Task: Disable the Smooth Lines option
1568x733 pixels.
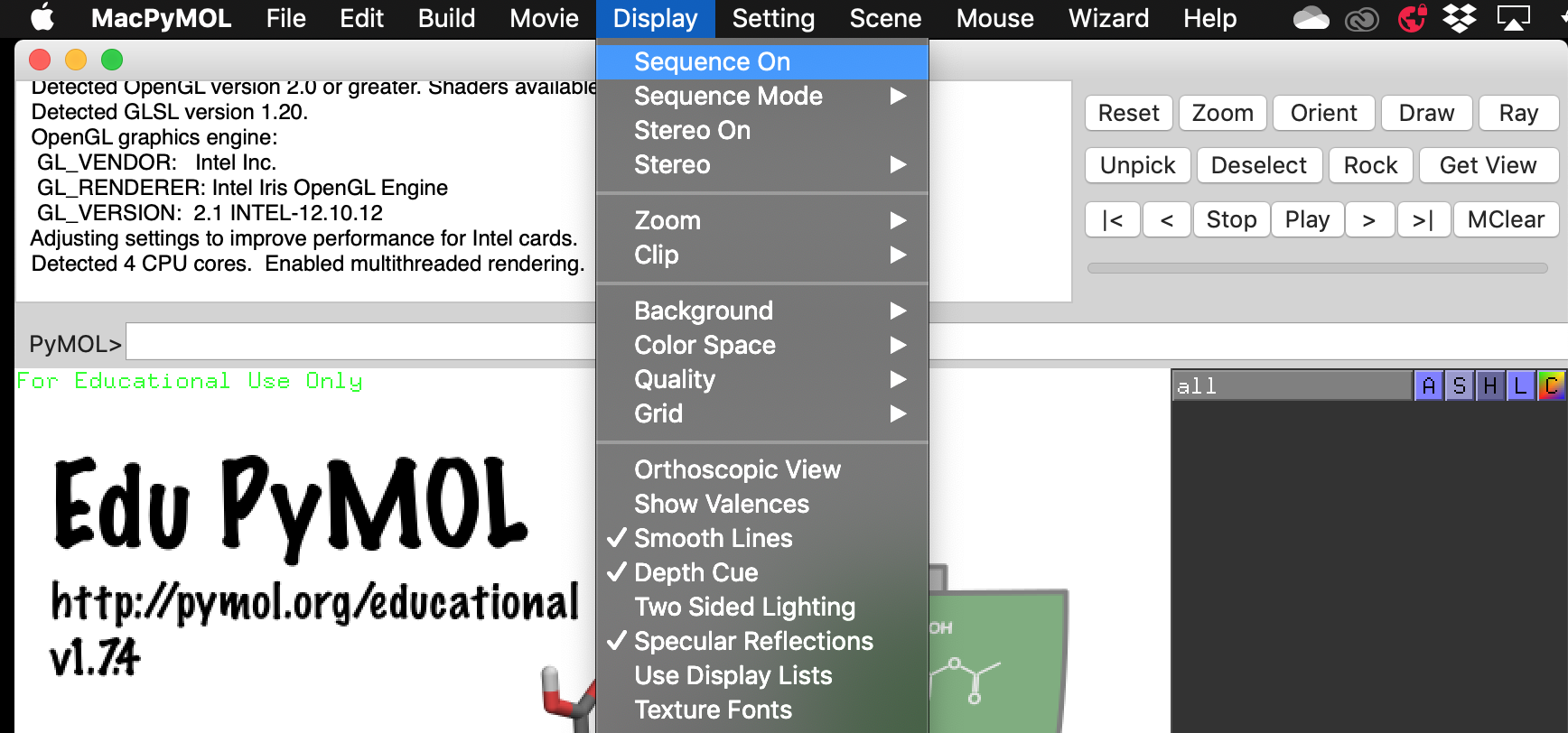Action: (713, 538)
